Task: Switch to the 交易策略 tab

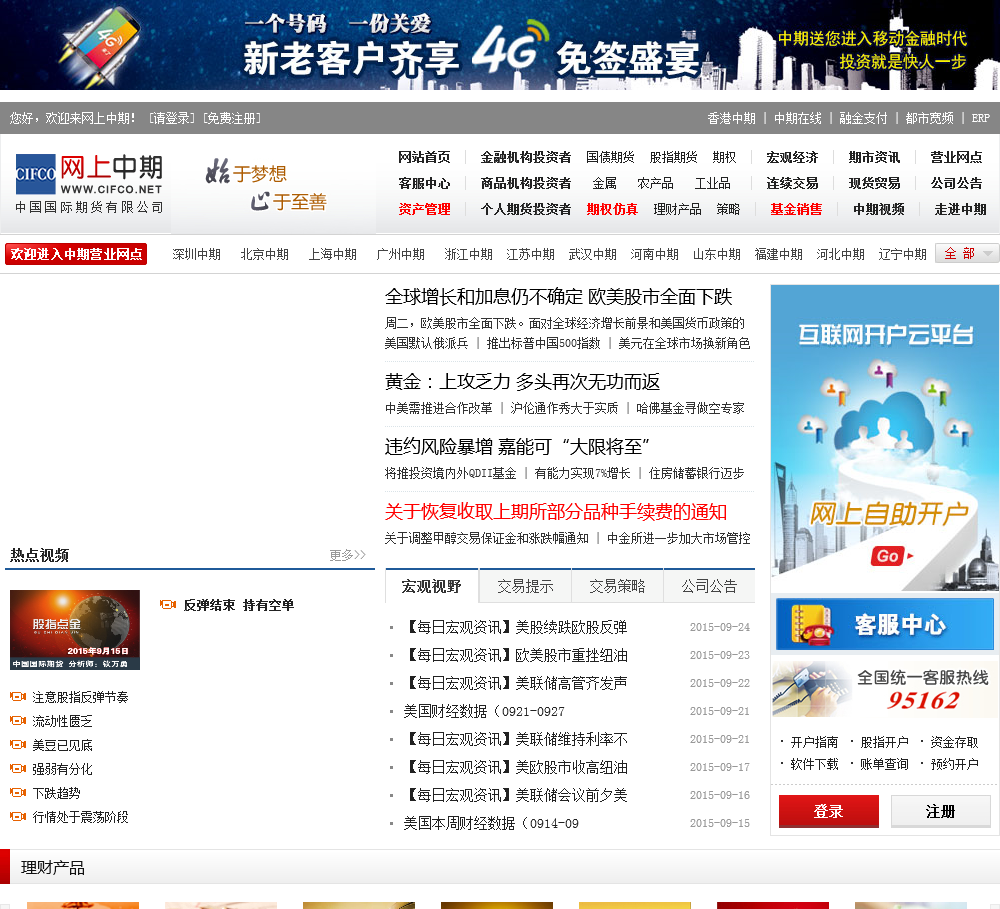Action: click(617, 586)
